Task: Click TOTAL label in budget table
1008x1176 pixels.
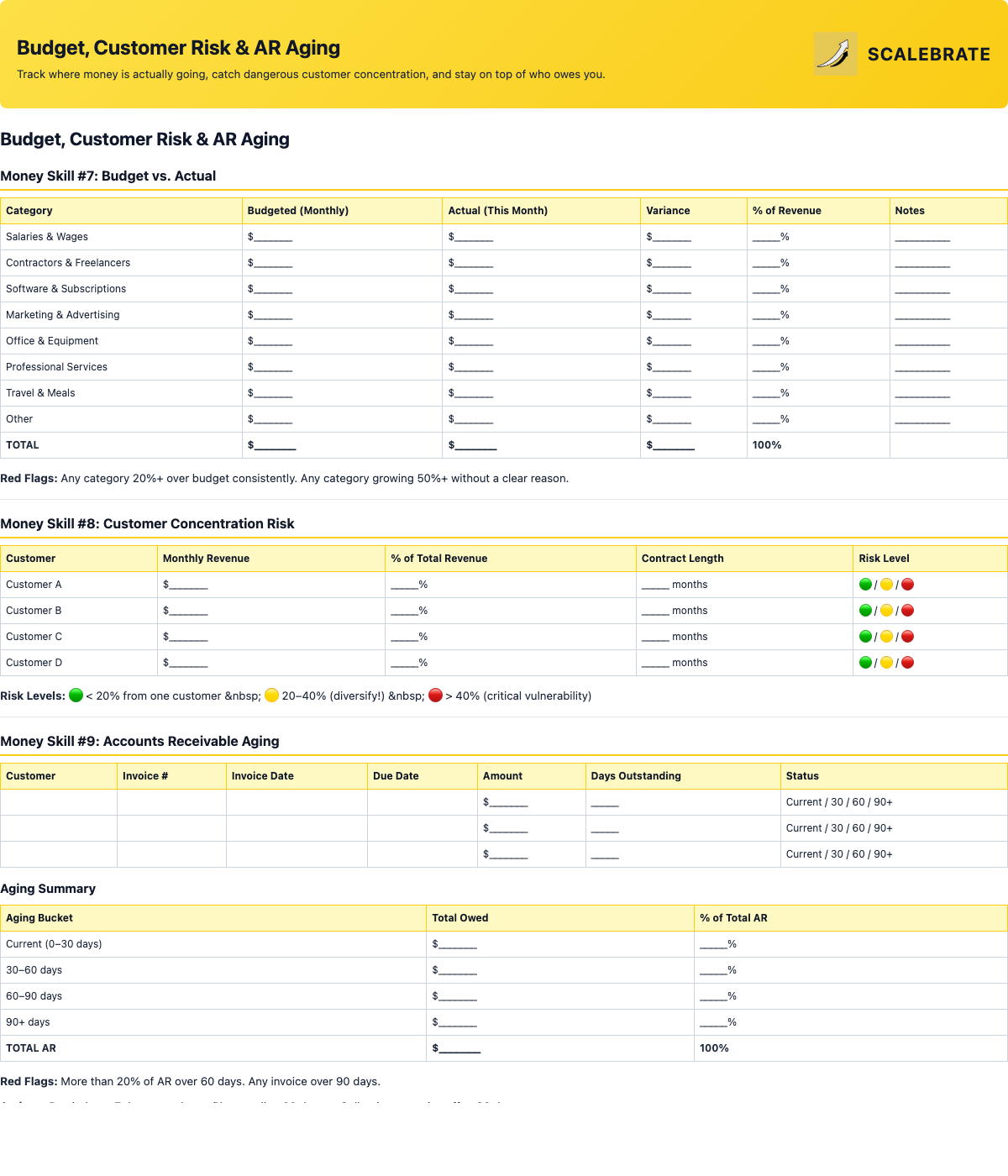Action: coord(23,445)
